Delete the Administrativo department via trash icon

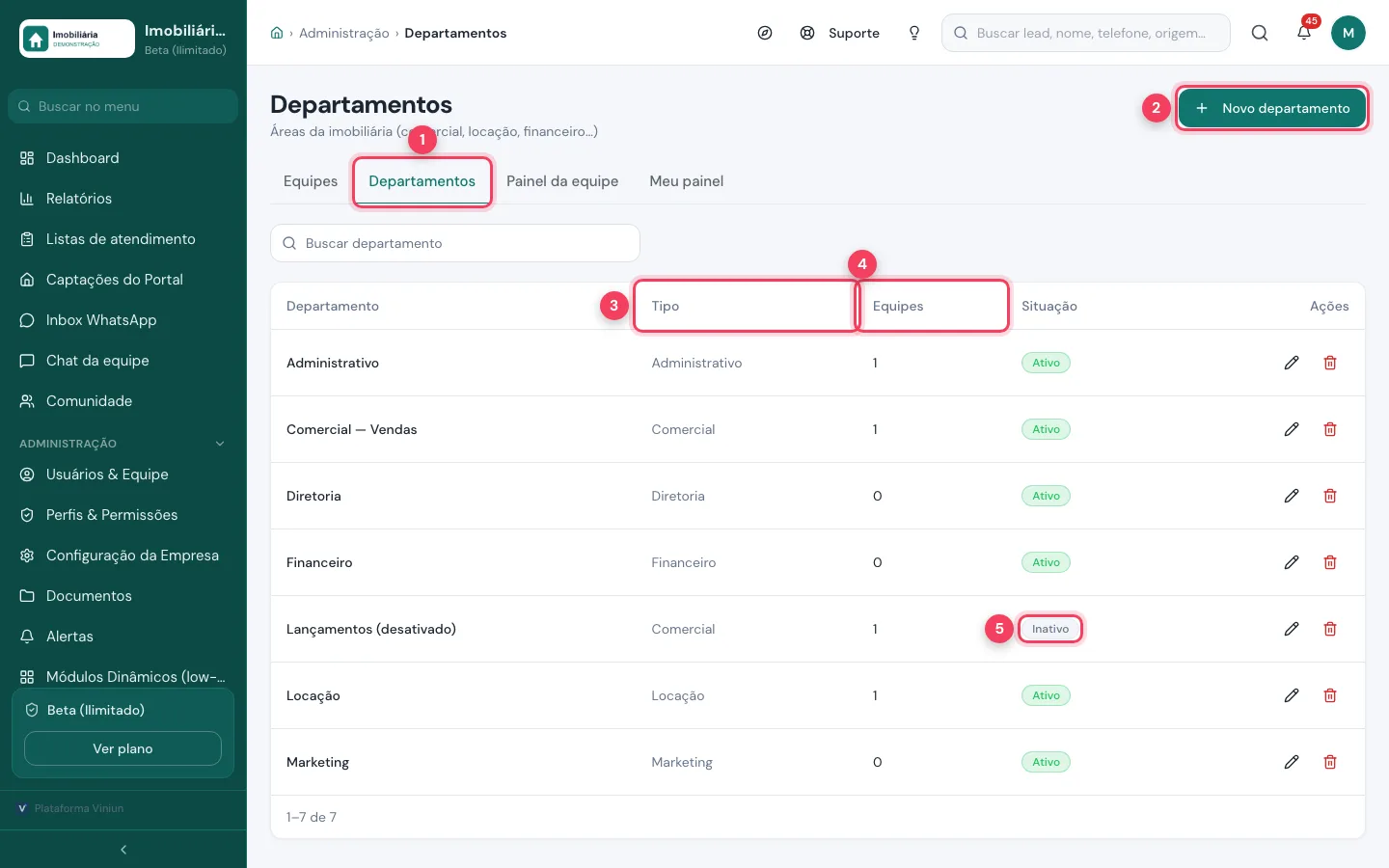1330,363
